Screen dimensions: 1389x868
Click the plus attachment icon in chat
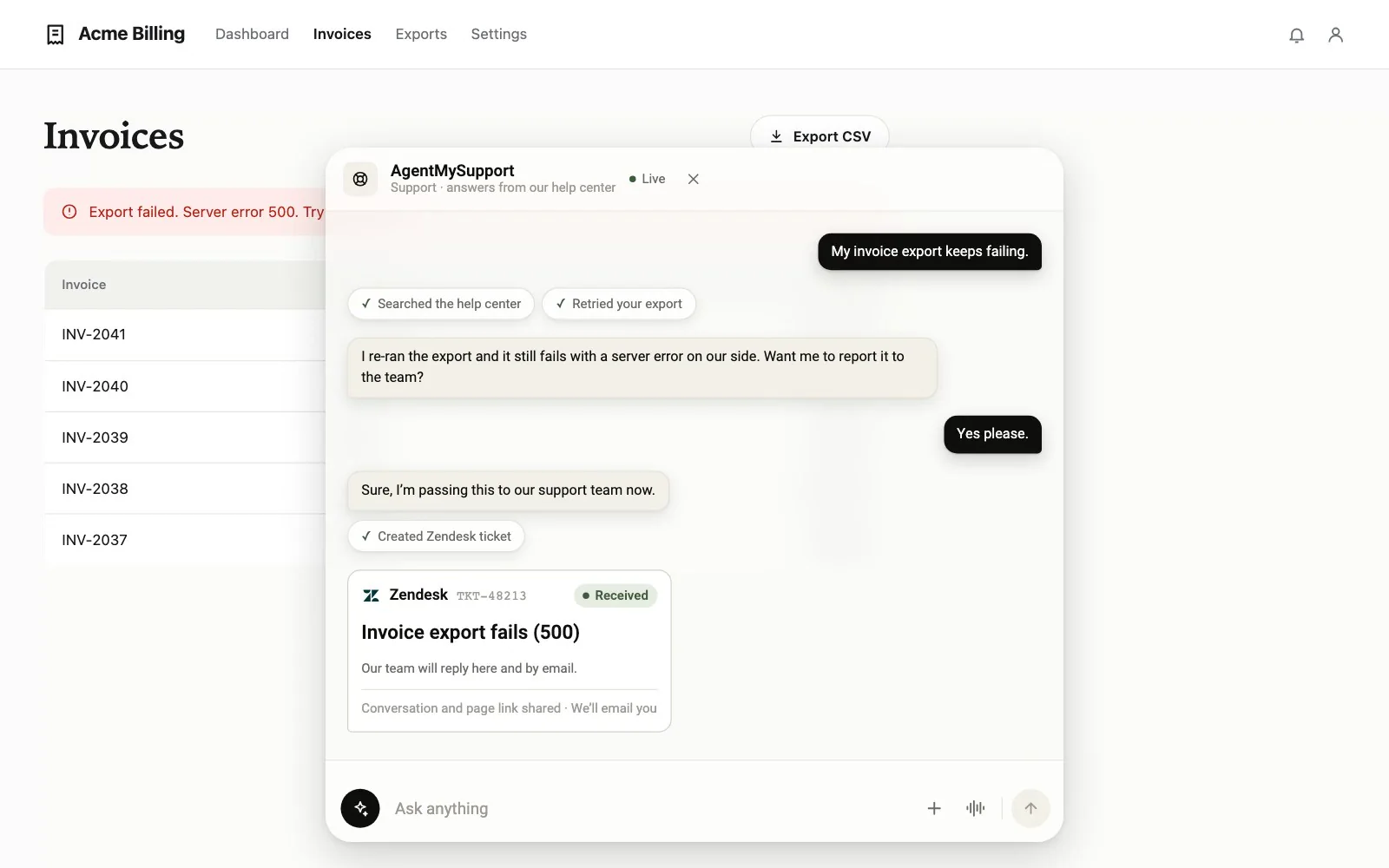(x=934, y=808)
